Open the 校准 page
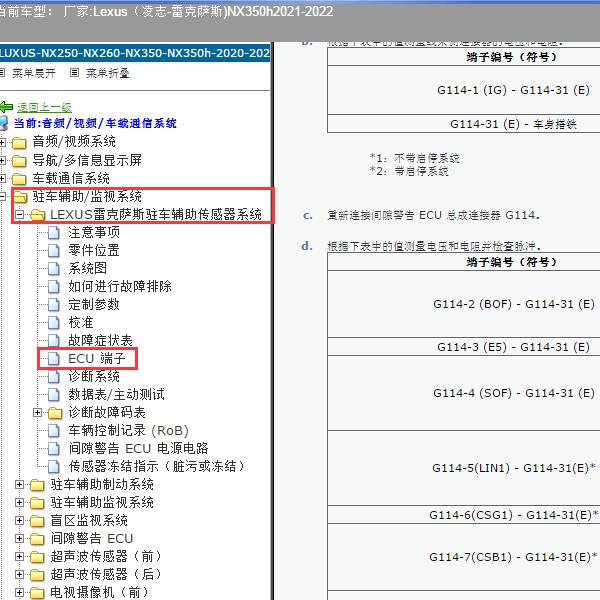The image size is (600, 600). (x=81, y=322)
